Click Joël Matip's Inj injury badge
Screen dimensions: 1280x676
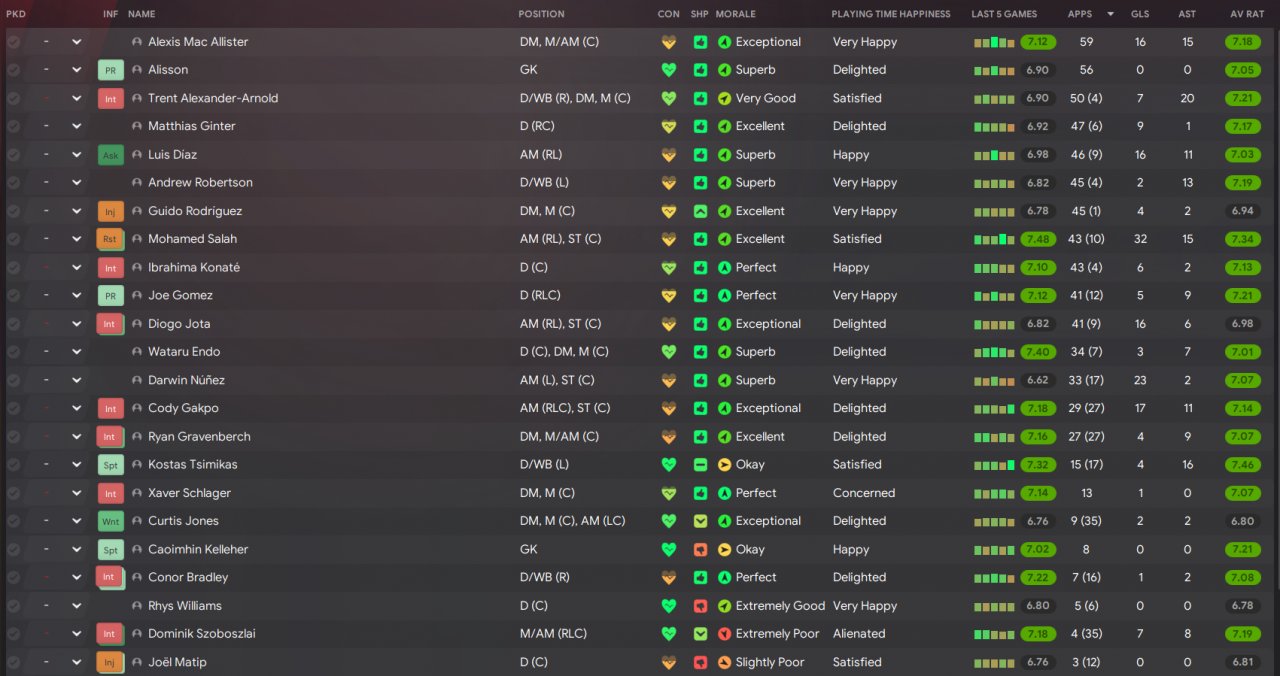tap(110, 662)
